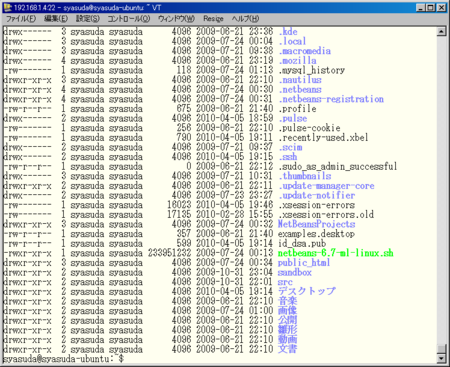Click the vertical scrollbar thumb
Viewport: 450px width, 367px height.
coord(441,349)
